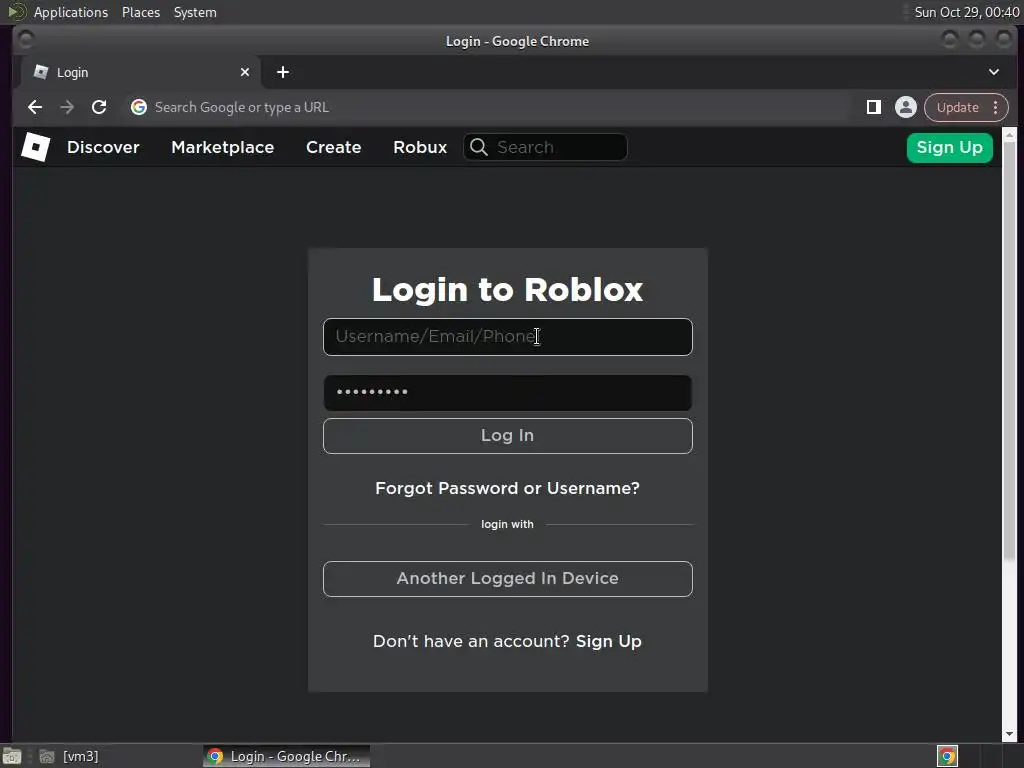Open Discover in Roblox navigation
1024x768 pixels.
pos(103,147)
